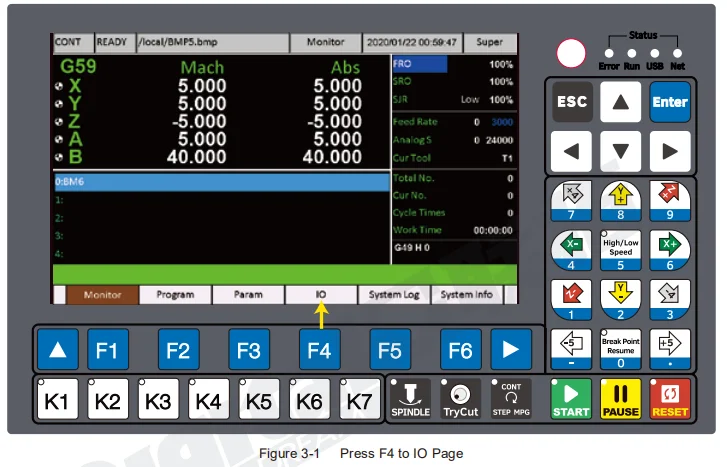The width and height of the screenshot is (727, 467).
Task: Click the red RESET button
Action: click(x=670, y=399)
